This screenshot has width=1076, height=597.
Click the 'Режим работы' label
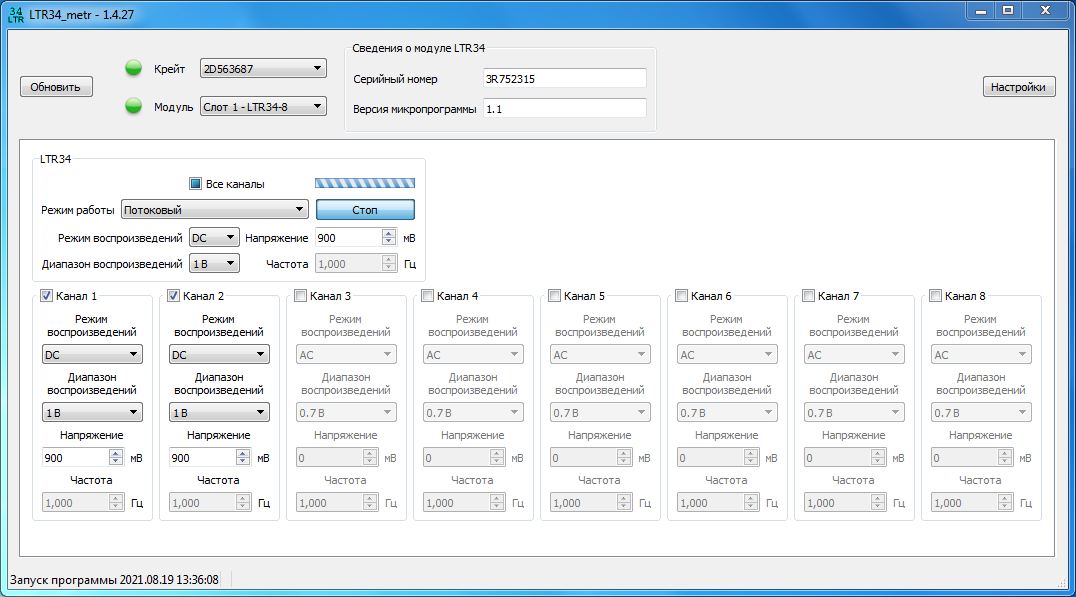[78, 210]
